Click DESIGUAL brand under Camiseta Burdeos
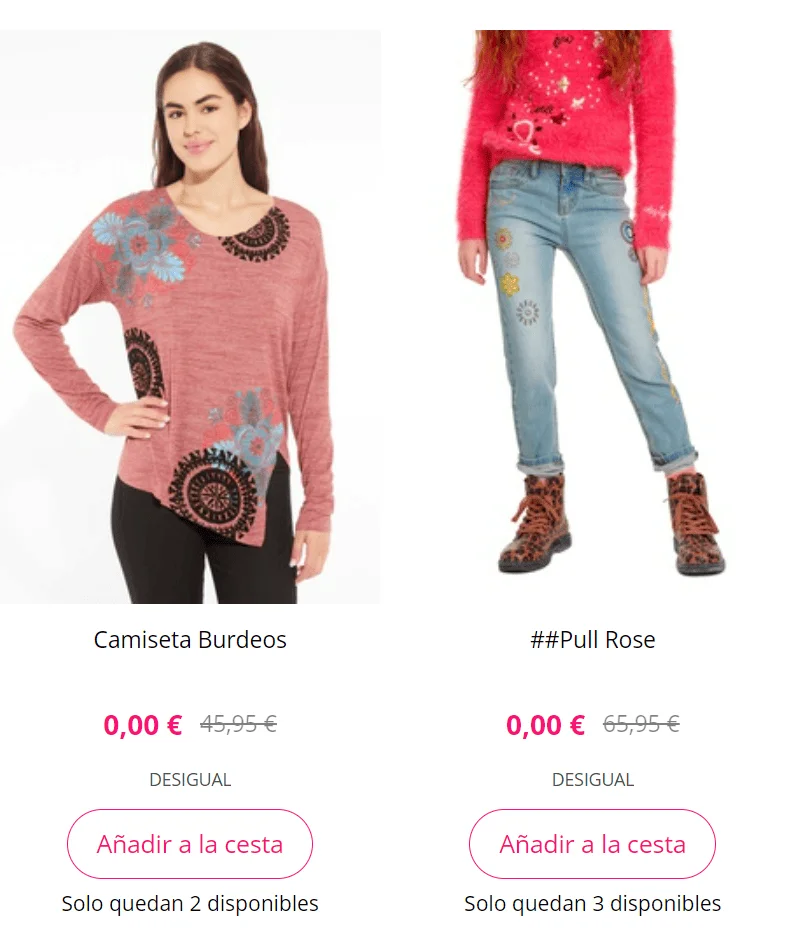Screen dimensions: 785x941 [190, 780]
